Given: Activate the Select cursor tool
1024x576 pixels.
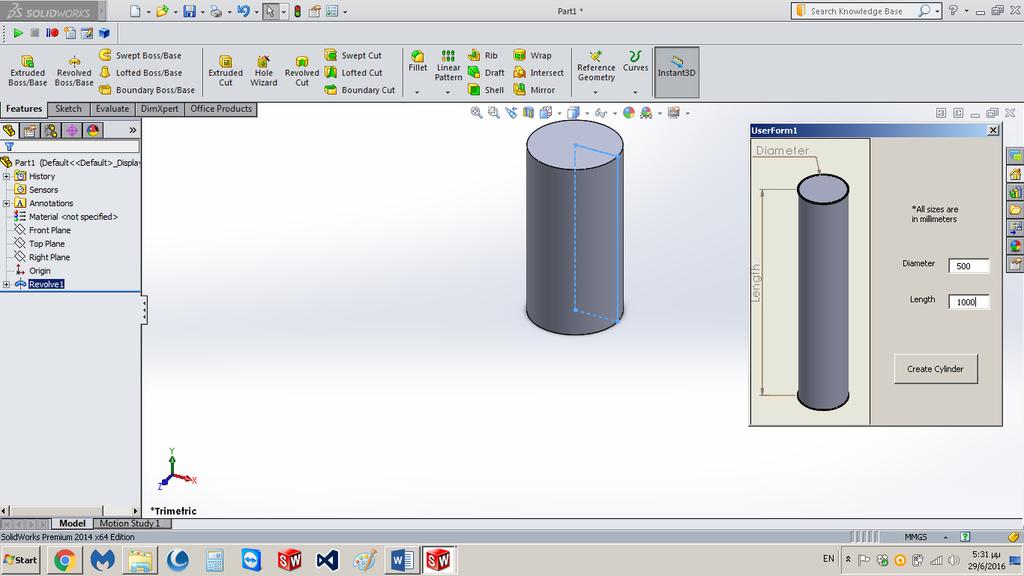Looking at the screenshot, I should 270,11.
